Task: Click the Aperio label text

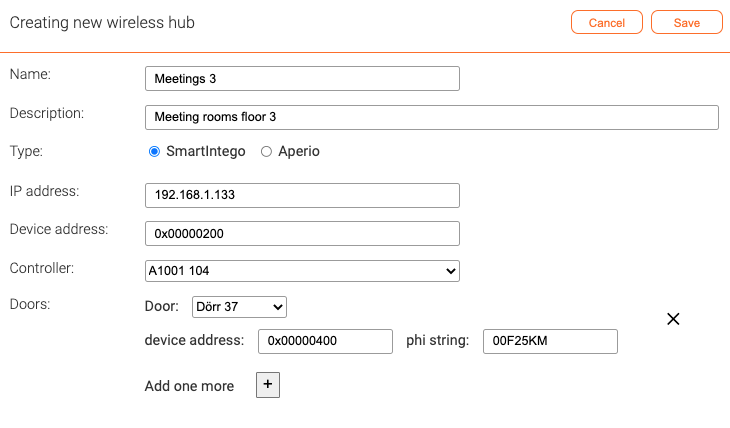Action: tap(299, 151)
